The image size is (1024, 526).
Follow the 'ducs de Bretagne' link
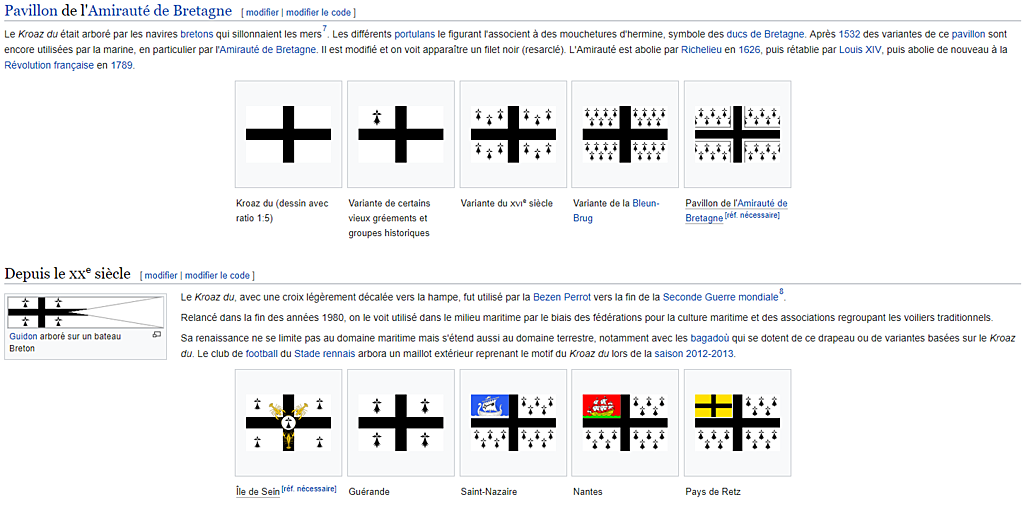[765, 33]
